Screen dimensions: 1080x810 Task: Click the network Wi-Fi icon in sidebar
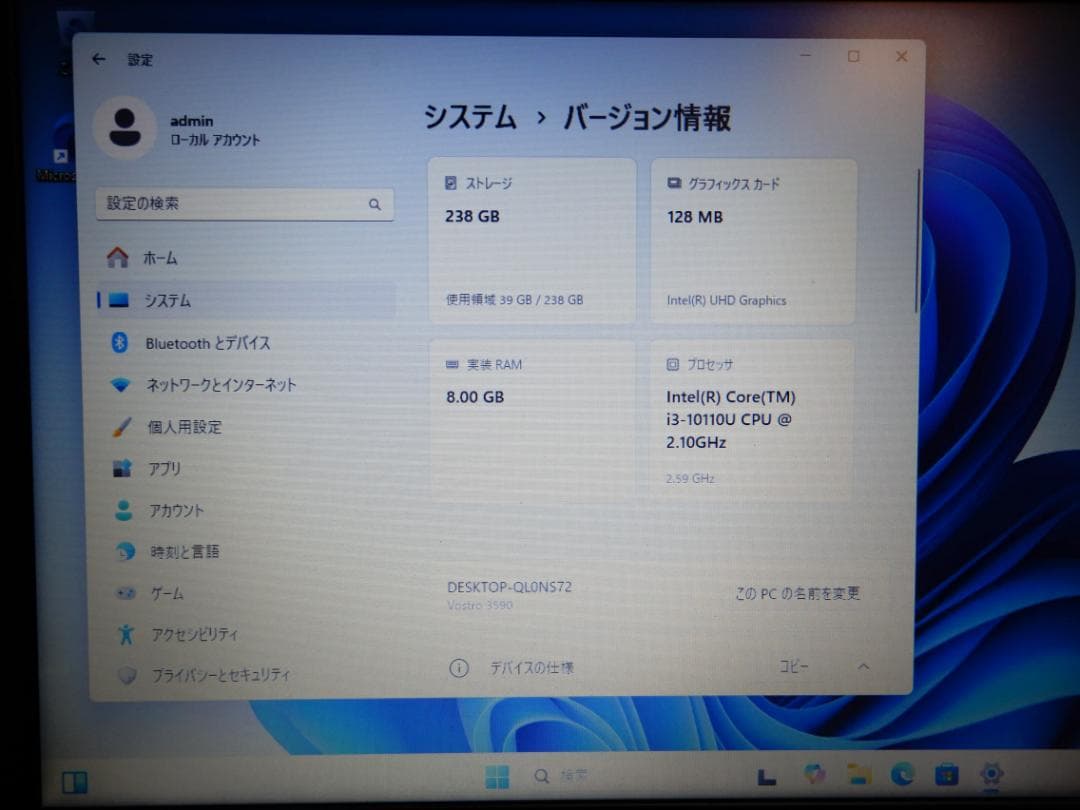coord(121,385)
